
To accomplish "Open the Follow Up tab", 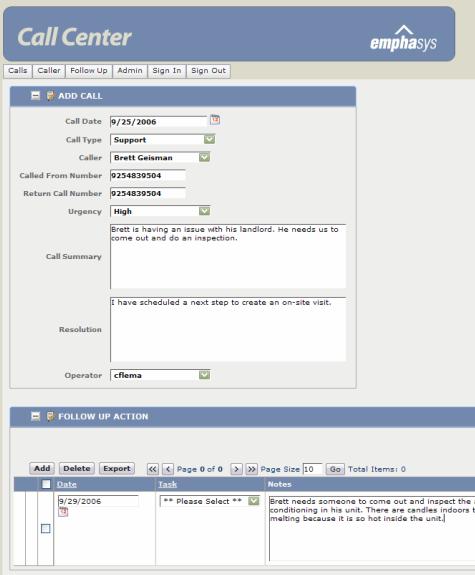I will pos(89,71).
